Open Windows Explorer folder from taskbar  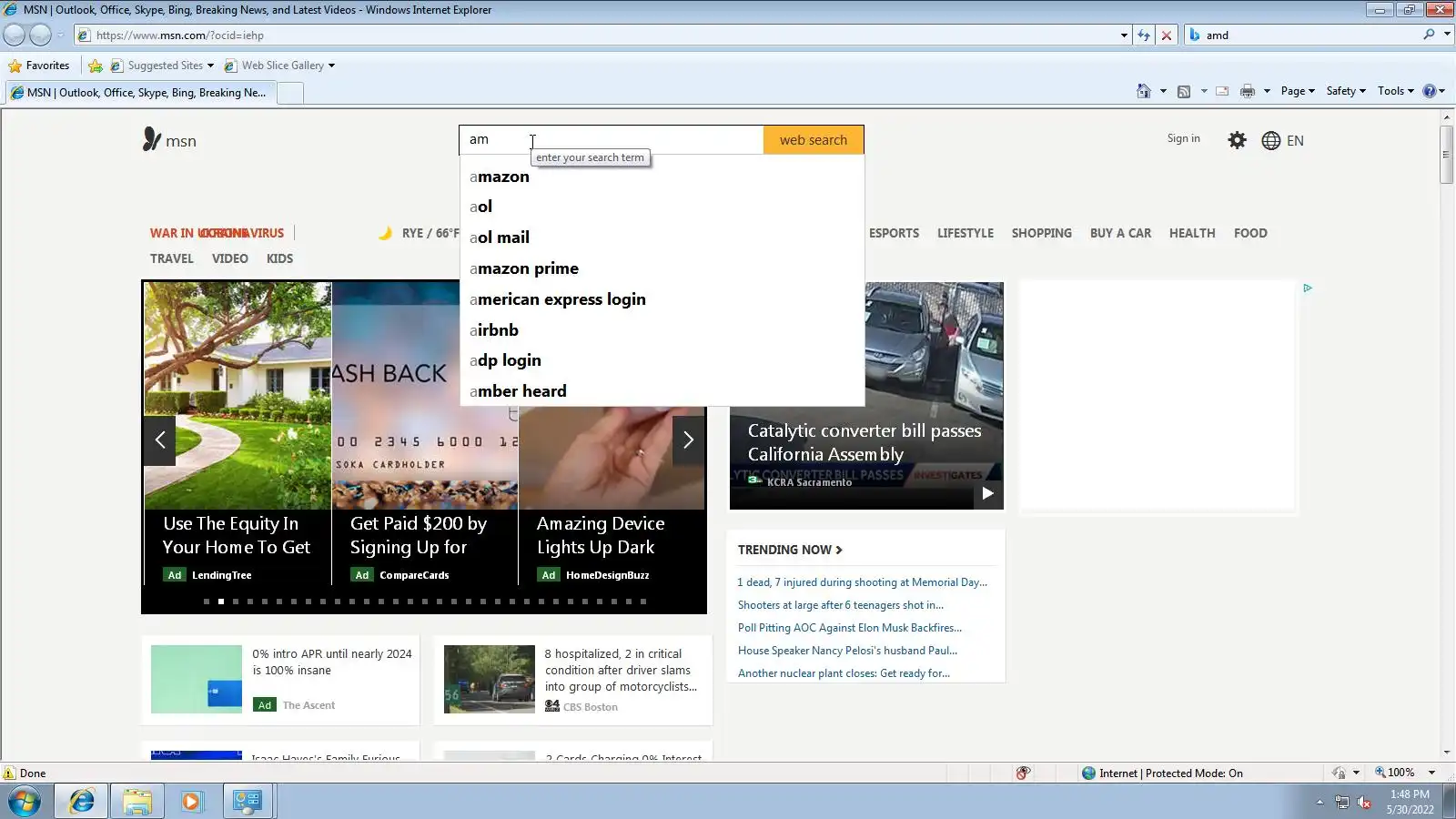137,802
